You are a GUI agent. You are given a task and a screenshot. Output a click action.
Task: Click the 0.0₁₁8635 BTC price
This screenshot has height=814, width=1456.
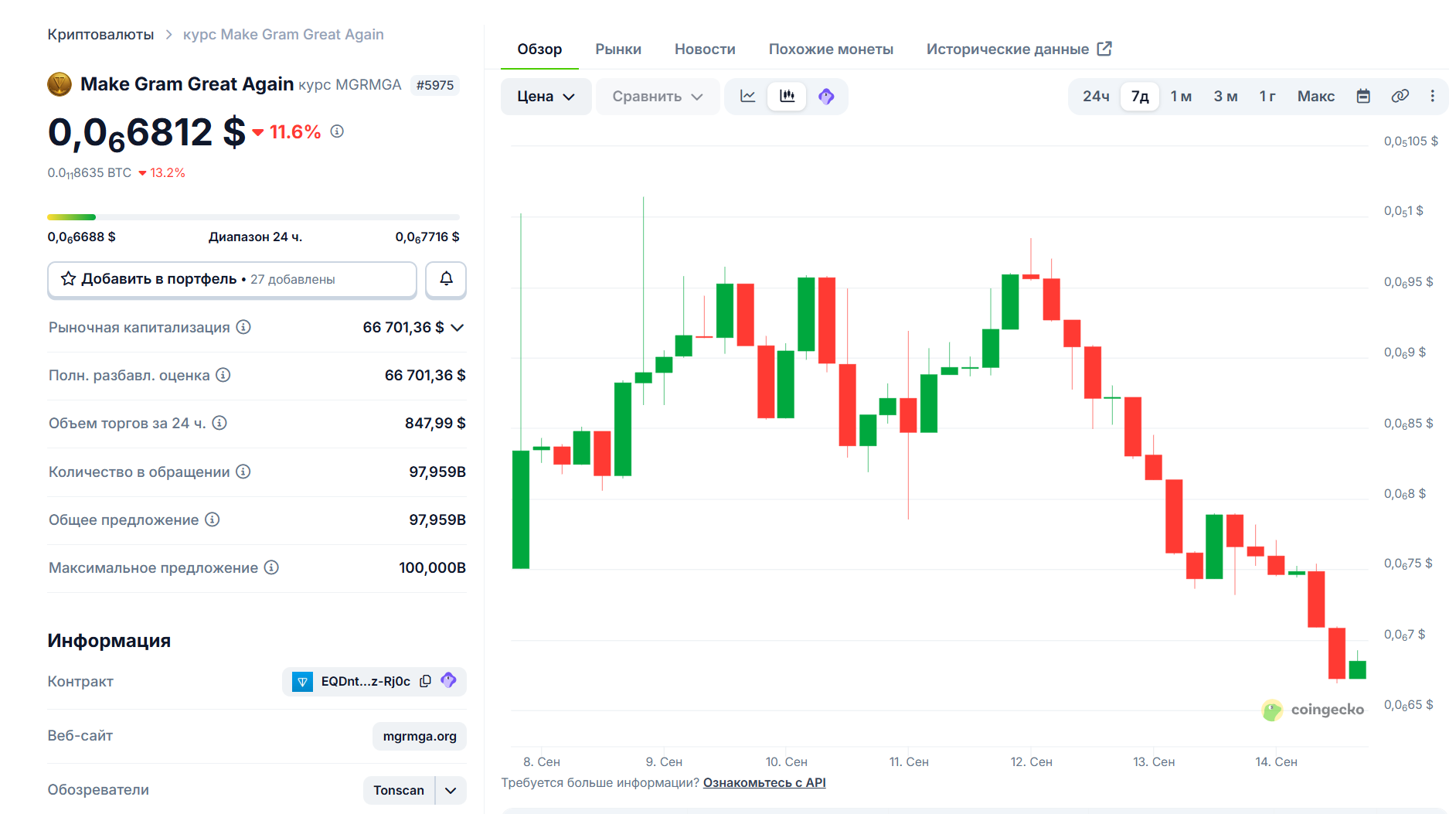[90, 172]
